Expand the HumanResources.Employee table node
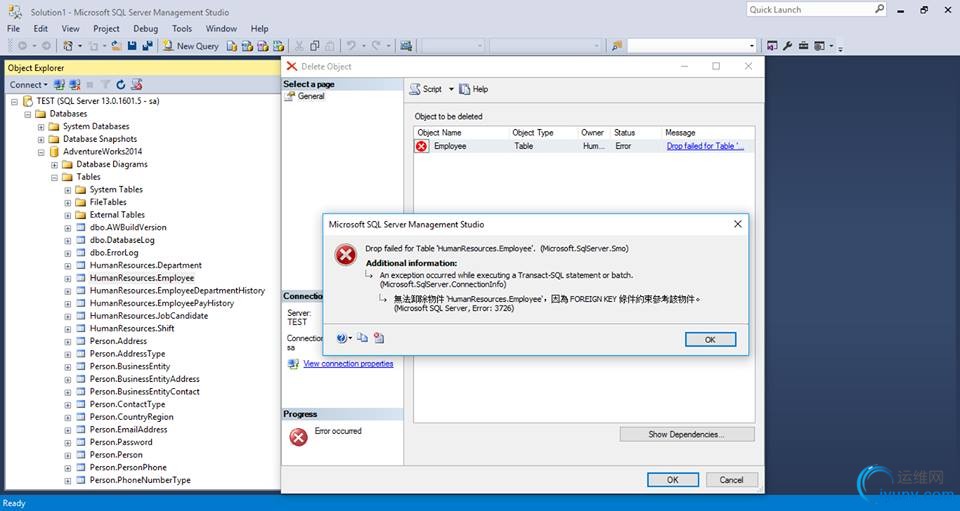The image size is (960, 511). [x=68, y=278]
